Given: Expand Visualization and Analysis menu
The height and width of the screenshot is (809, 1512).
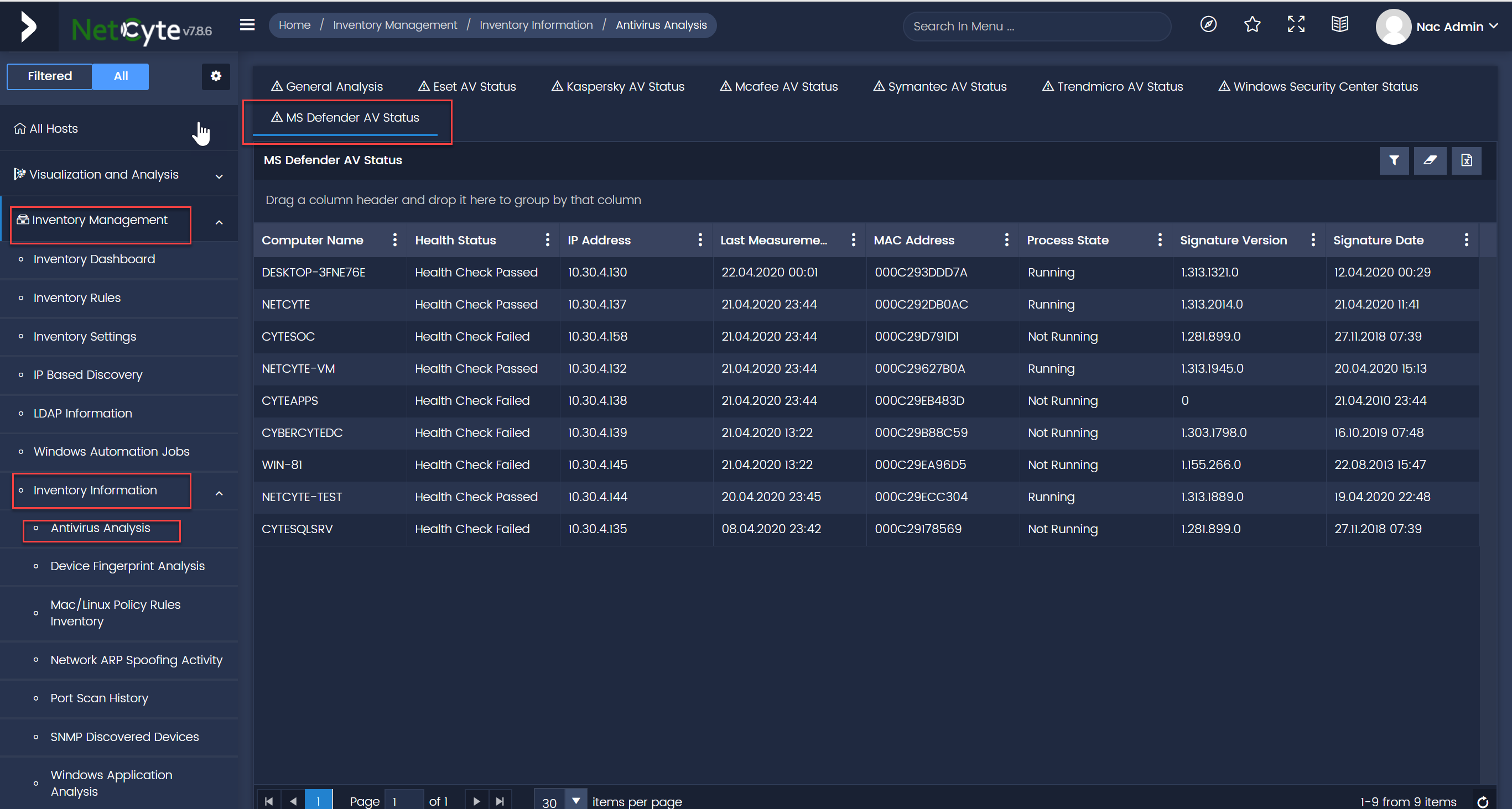Looking at the screenshot, I should [x=118, y=175].
